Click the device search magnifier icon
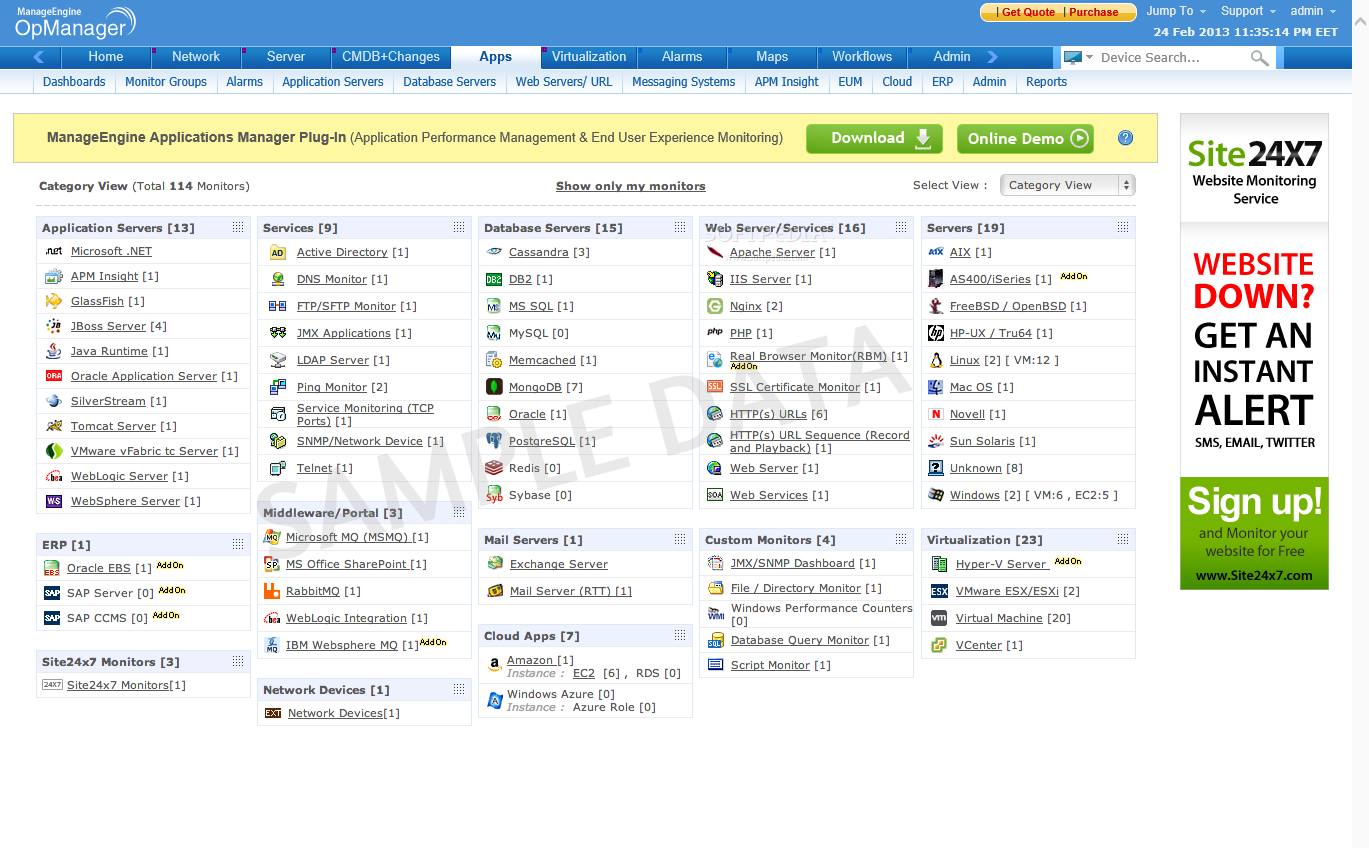The image size is (1369, 848). point(1260,58)
